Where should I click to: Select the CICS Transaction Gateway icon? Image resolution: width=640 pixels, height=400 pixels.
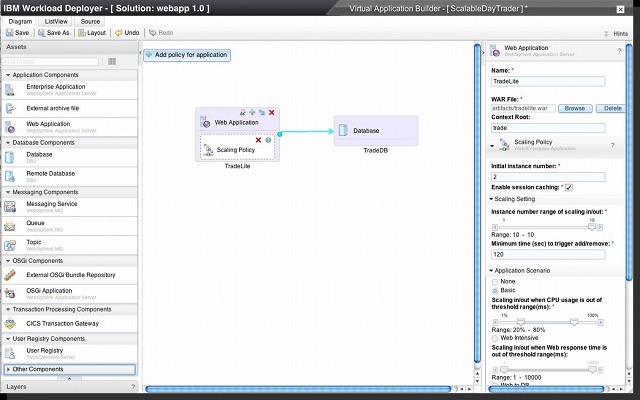(10, 324)
